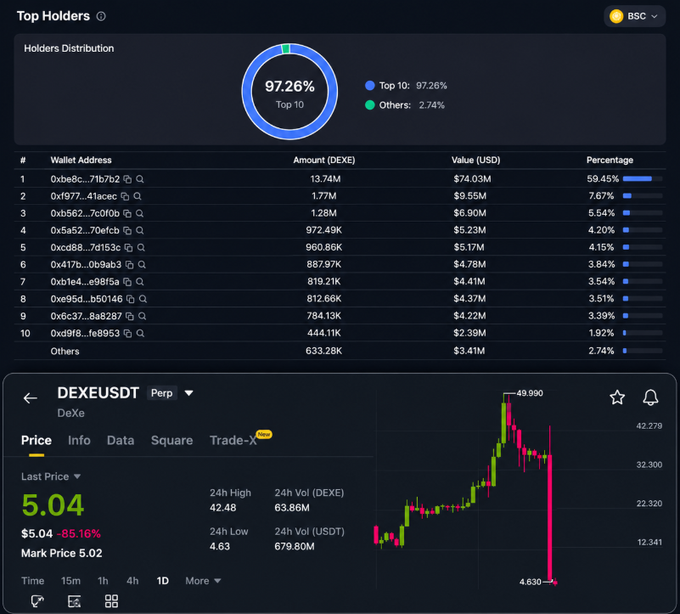Add DEXEUSDT to favorites with star
The height and width of the screenshot is (614, 680).
click(x=617, y=397)
